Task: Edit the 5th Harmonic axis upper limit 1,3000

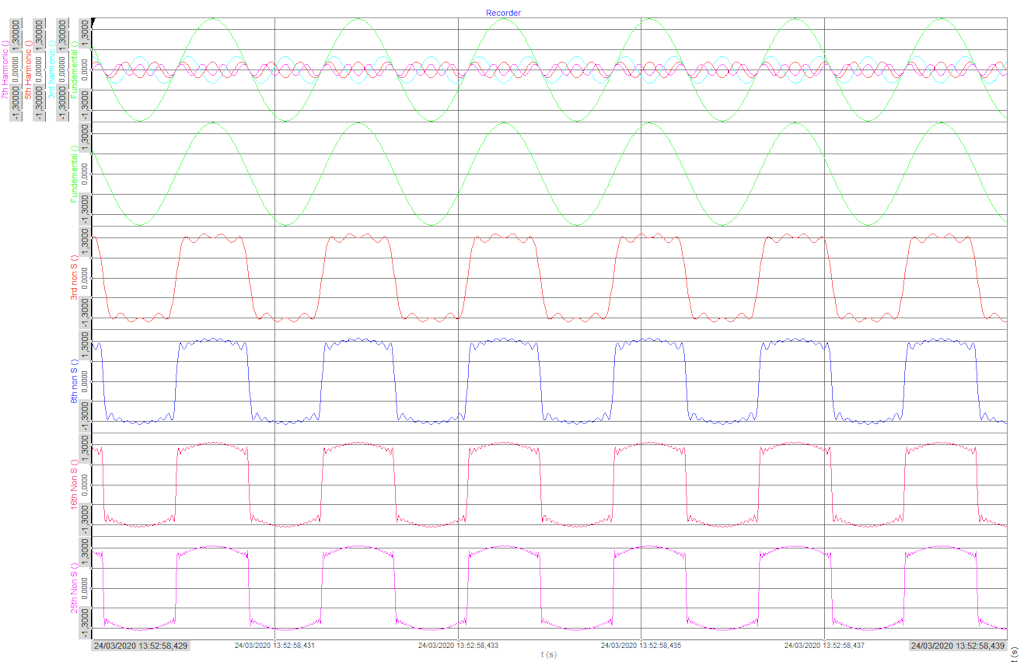Action: [39, 33]
